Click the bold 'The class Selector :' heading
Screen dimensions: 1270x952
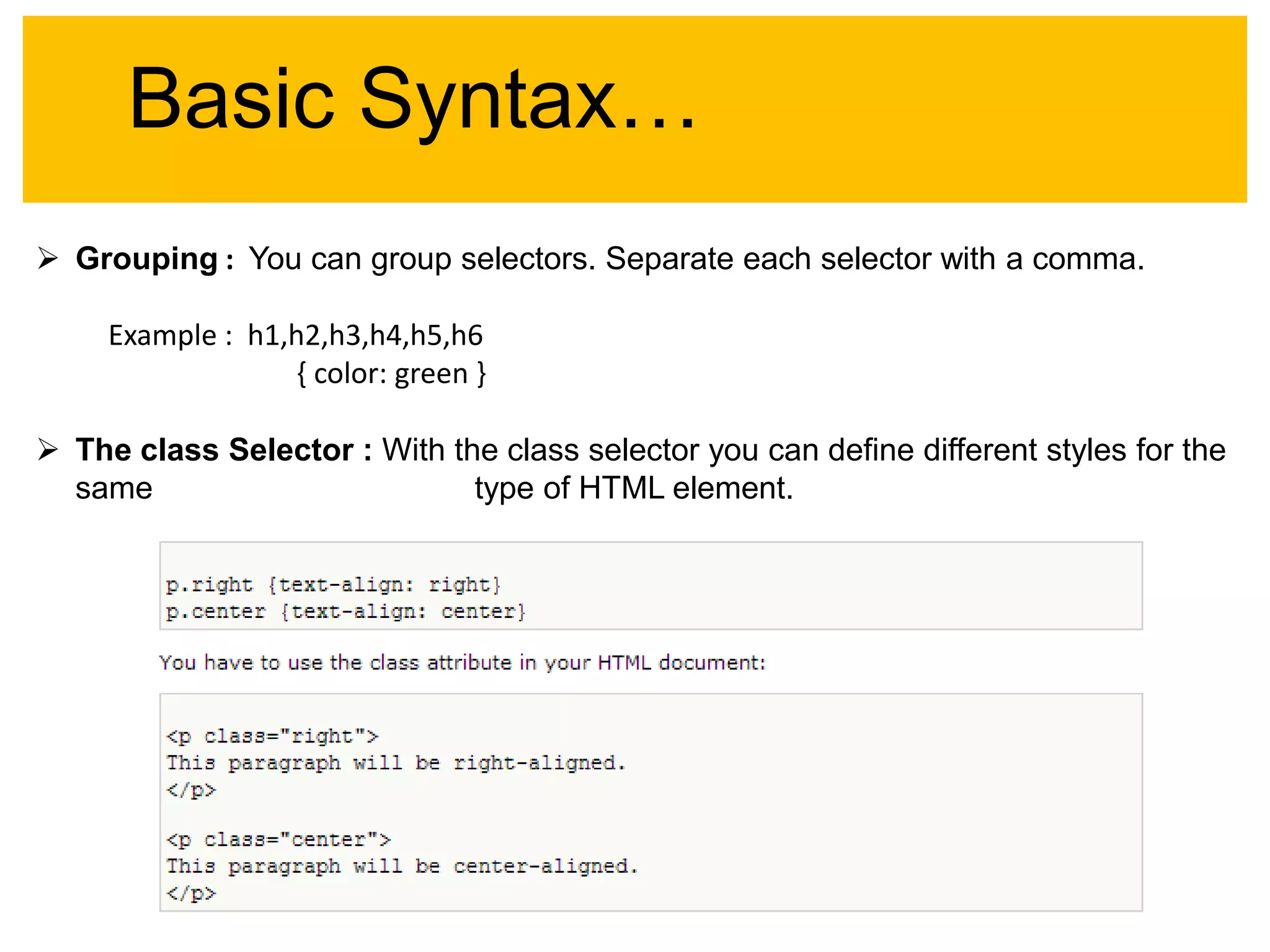224,450
